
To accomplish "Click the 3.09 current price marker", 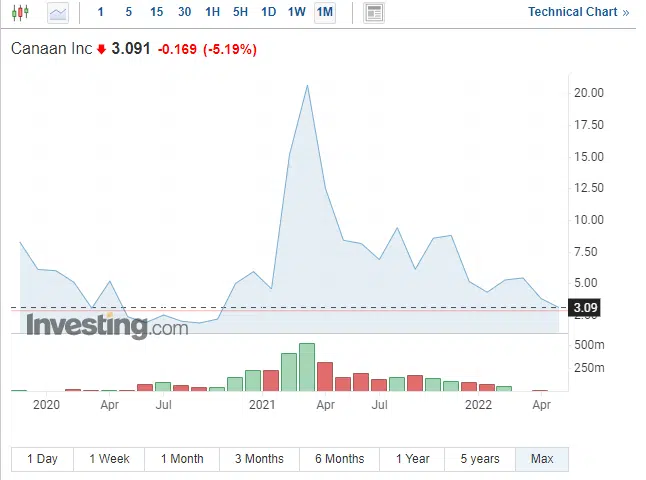I will coord(585,307).
